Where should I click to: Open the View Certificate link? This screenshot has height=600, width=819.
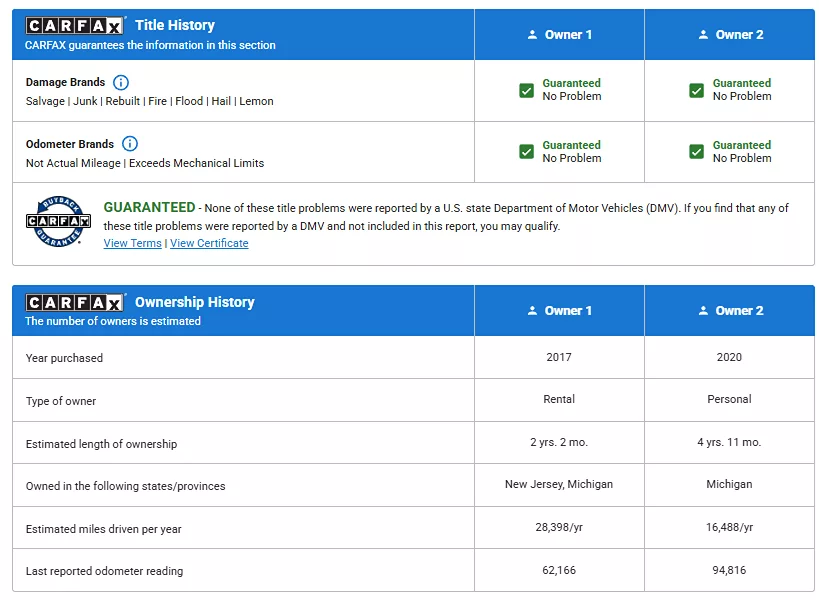(x=209, y=243)
